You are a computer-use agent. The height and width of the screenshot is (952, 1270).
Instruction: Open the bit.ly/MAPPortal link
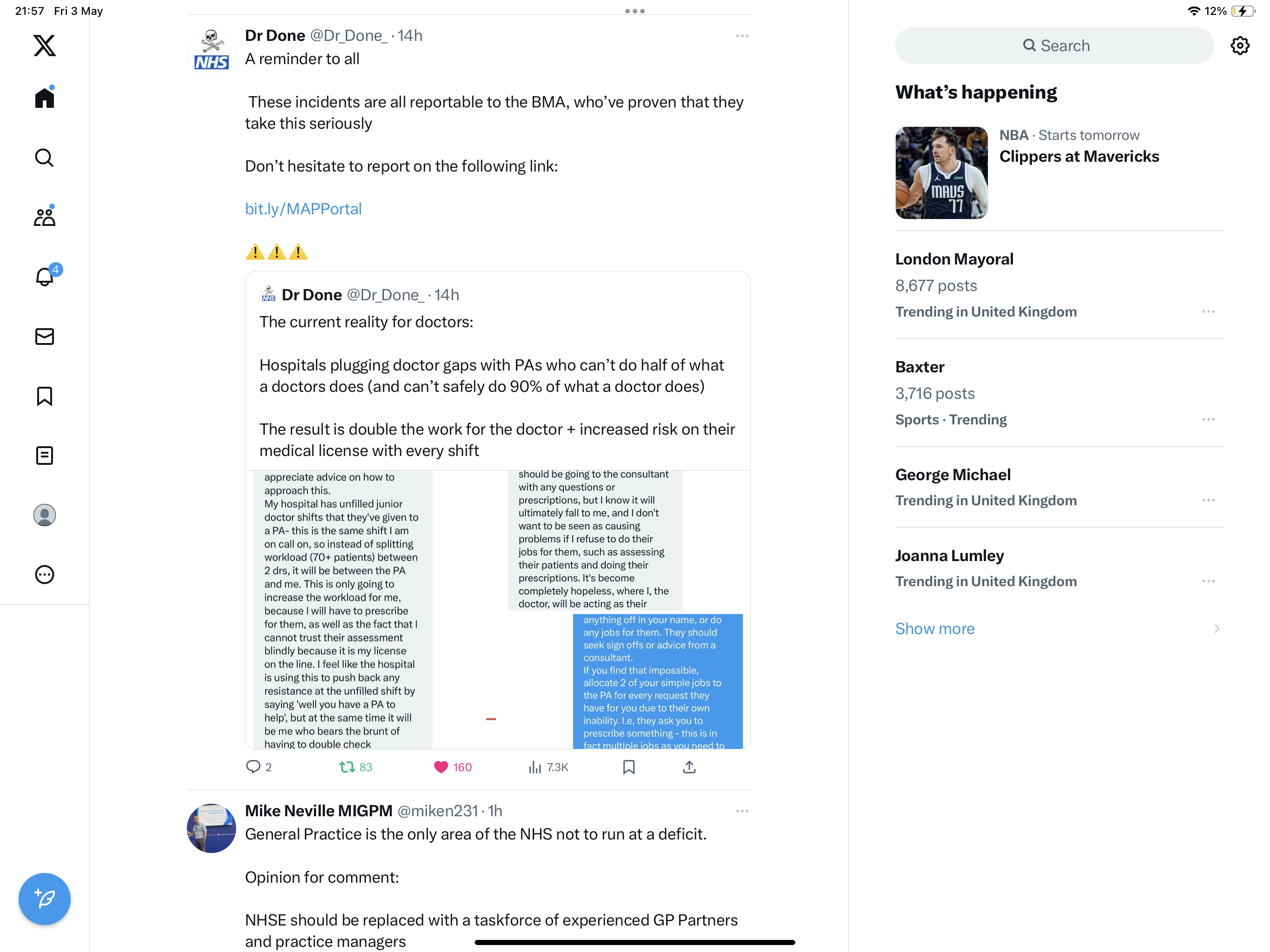coord(303,209)
